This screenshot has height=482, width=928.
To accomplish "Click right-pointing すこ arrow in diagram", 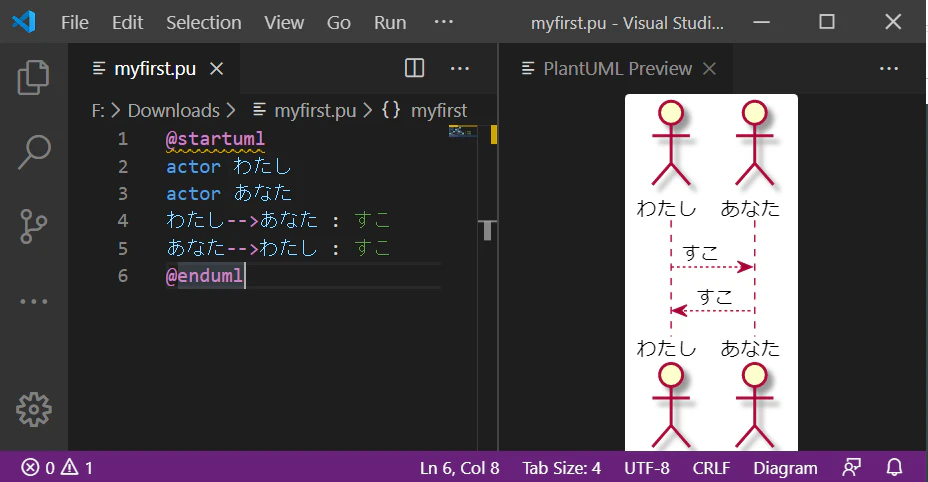I will coord(712,267).
